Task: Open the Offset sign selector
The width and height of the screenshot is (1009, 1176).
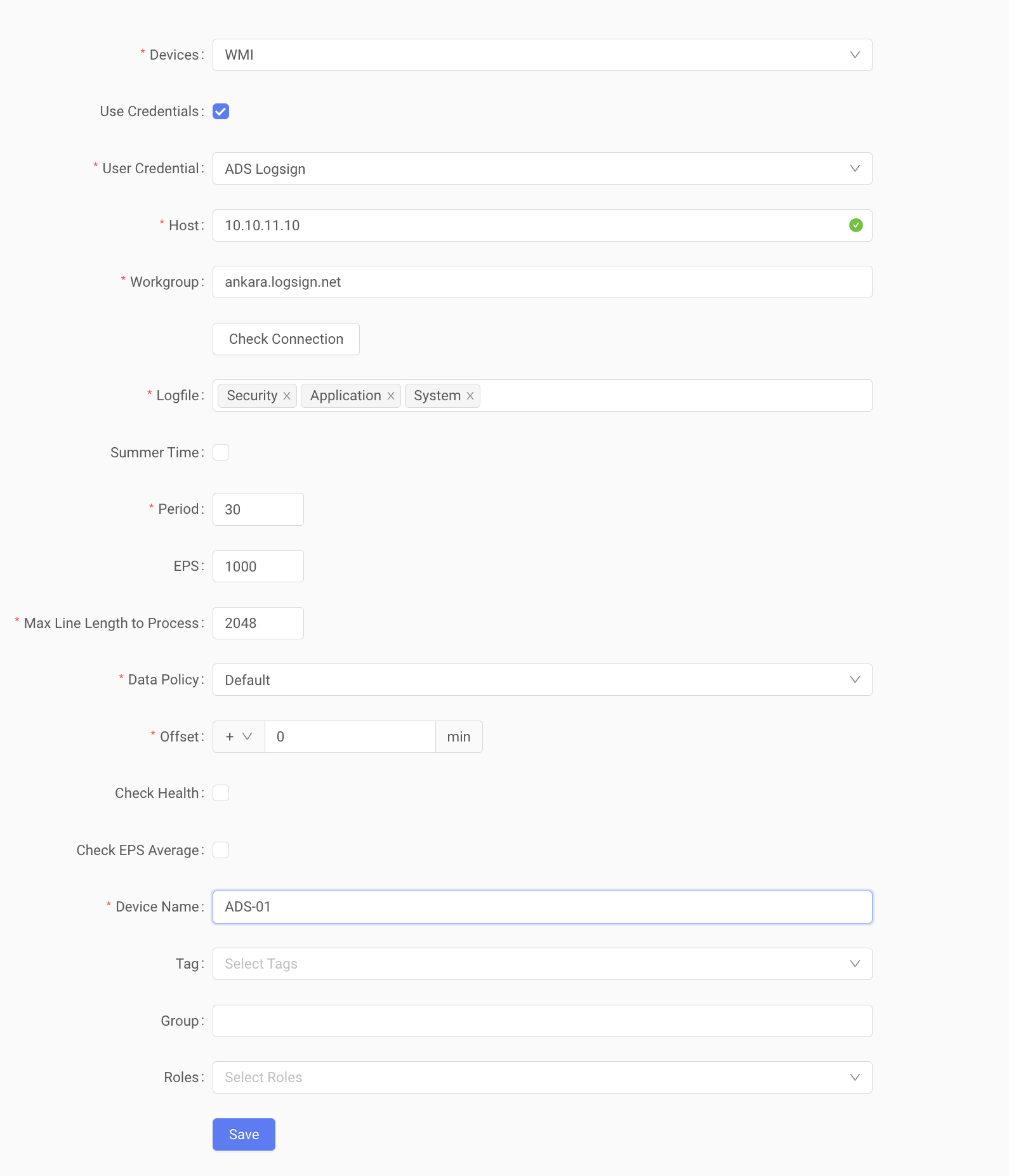Action: (x=239, y=736)
